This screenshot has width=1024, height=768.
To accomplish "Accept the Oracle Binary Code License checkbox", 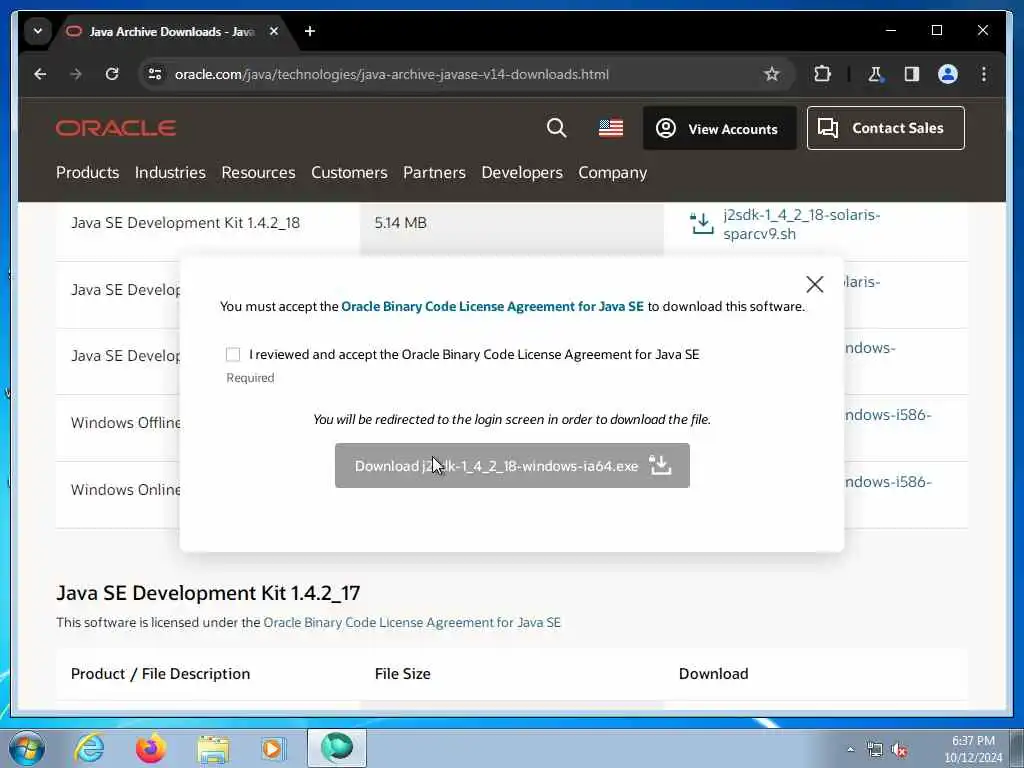I will tap(232, 354).
